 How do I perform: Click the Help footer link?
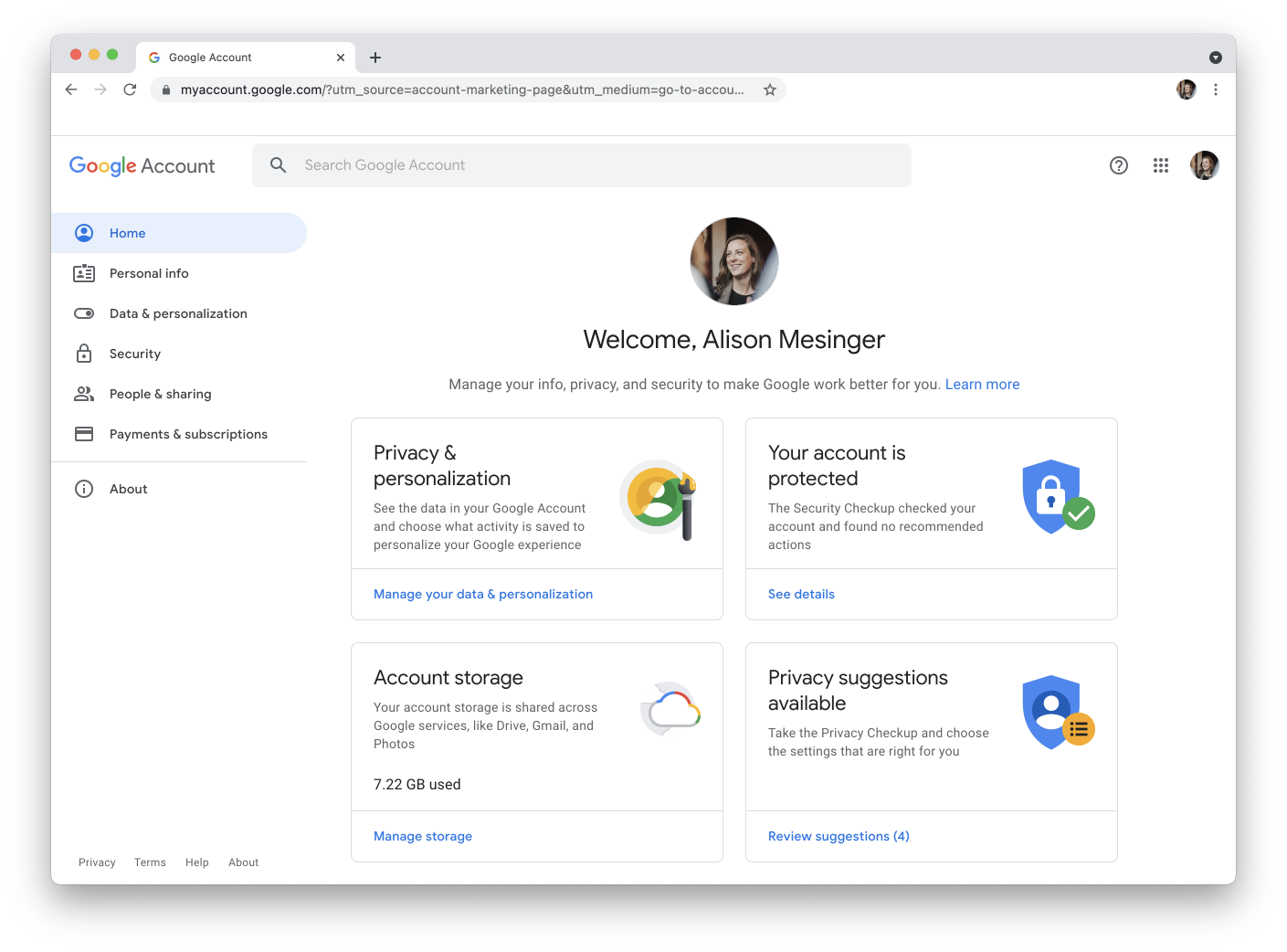[197, 862]
